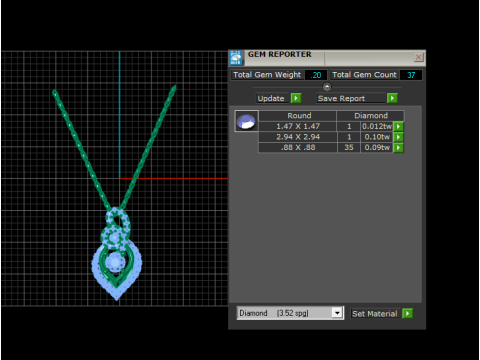Select the 1.47 X 1.47 size cell
Viewport: 480px width, 360px height.
(298, 126)
